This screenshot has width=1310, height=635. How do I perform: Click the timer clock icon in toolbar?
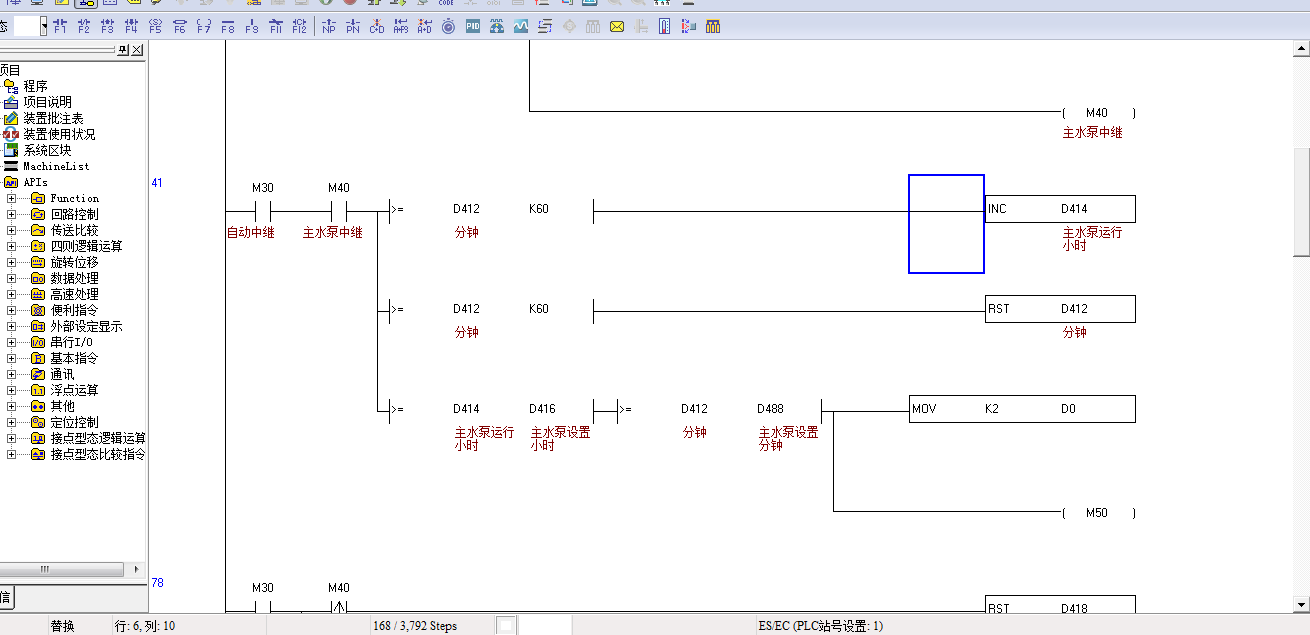pos(448,27)
